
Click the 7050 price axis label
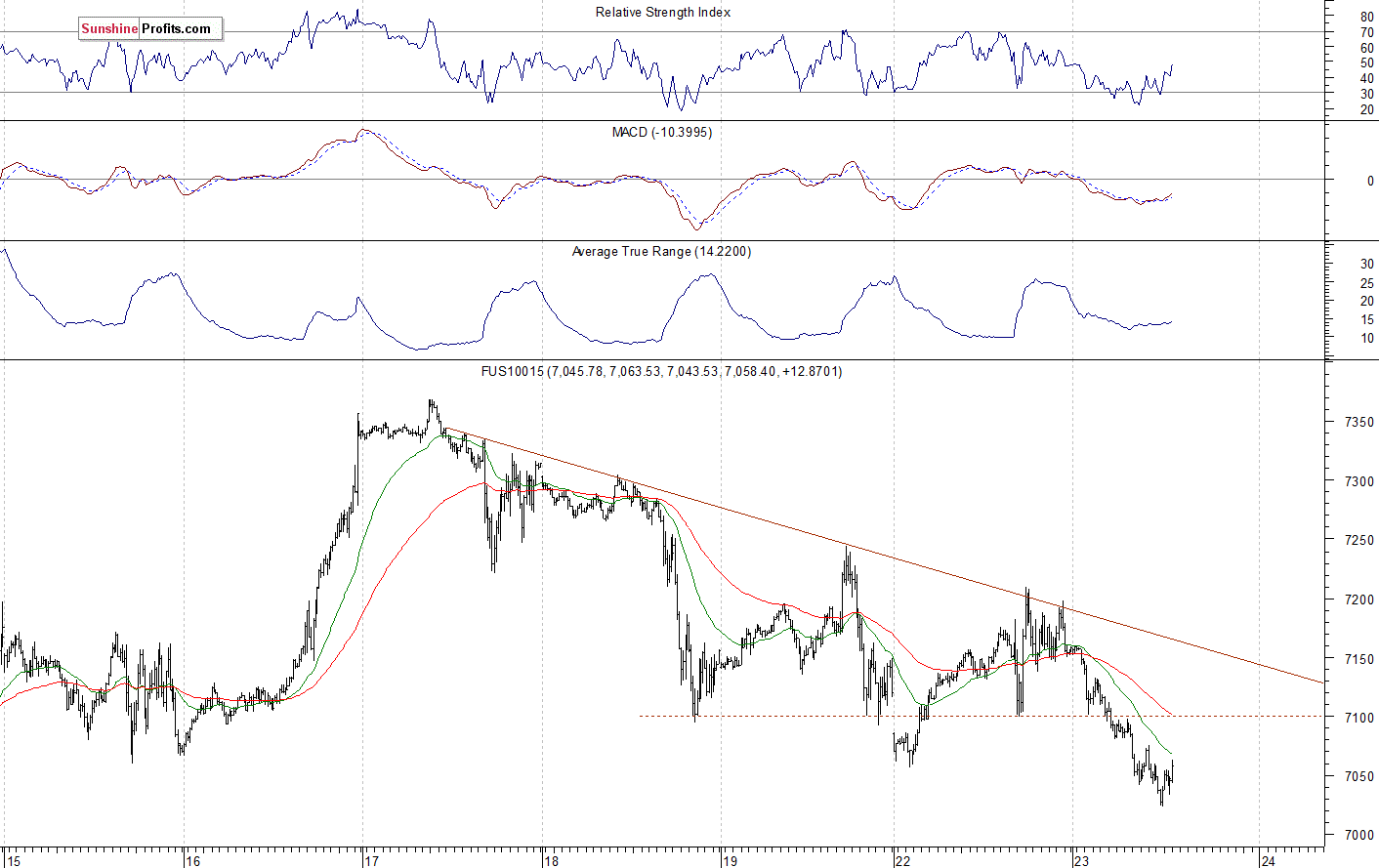click(1359, 776)
